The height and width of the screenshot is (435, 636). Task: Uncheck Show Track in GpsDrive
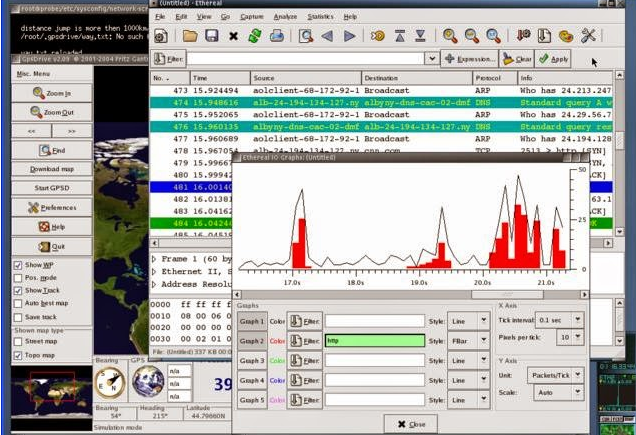[18, 291]
